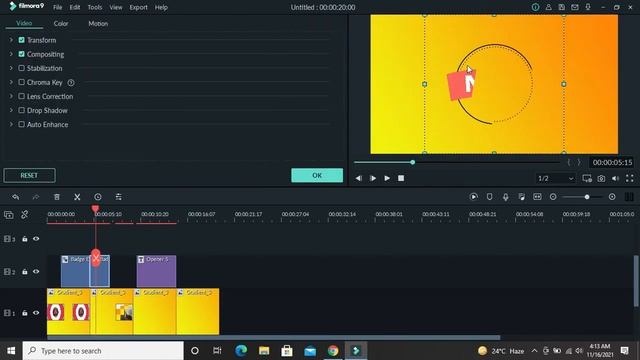The height and width of the screenshot is (360, 640).
Task: Expand the Auto Enhance section arrow
Action: click(x=11, y=124)
